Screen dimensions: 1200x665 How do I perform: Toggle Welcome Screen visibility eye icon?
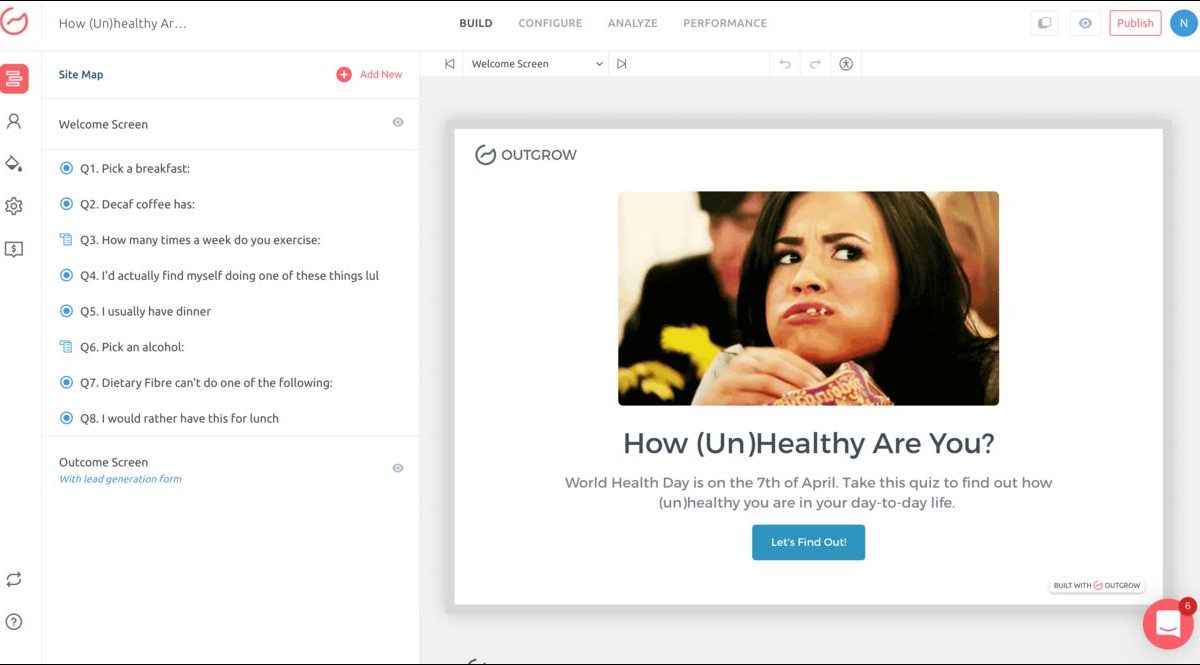[x=398, y=123]
